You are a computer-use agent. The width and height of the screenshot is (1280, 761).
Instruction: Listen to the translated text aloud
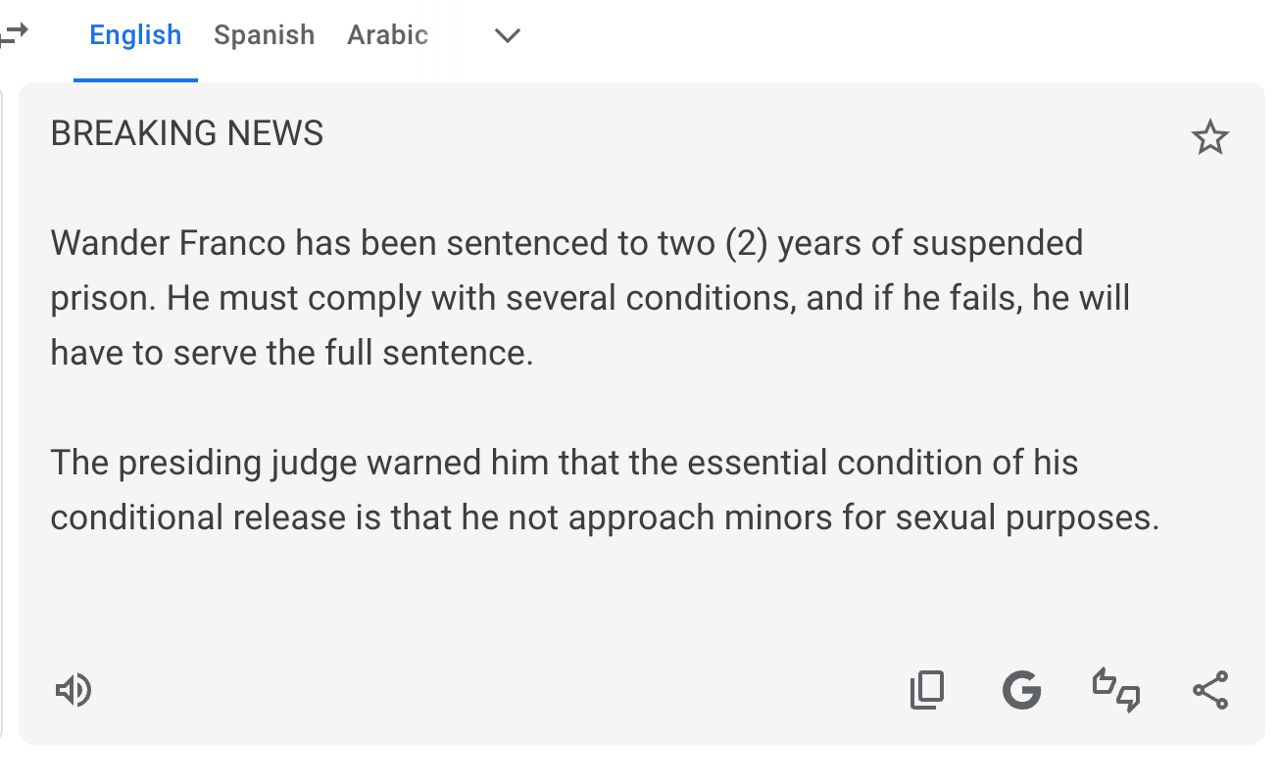(x=73, y=690)
